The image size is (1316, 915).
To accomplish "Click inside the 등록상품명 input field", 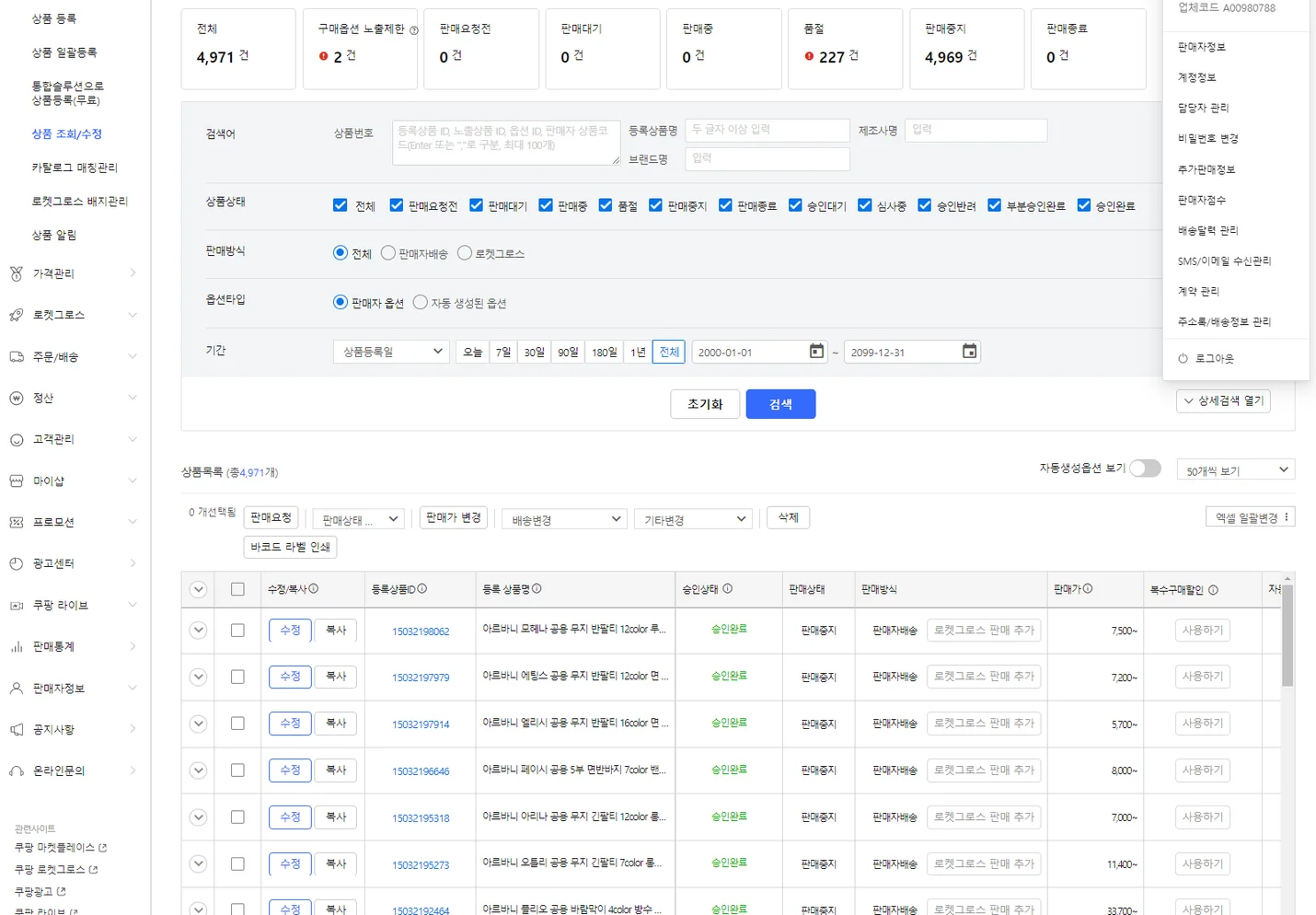I will 768,130.
